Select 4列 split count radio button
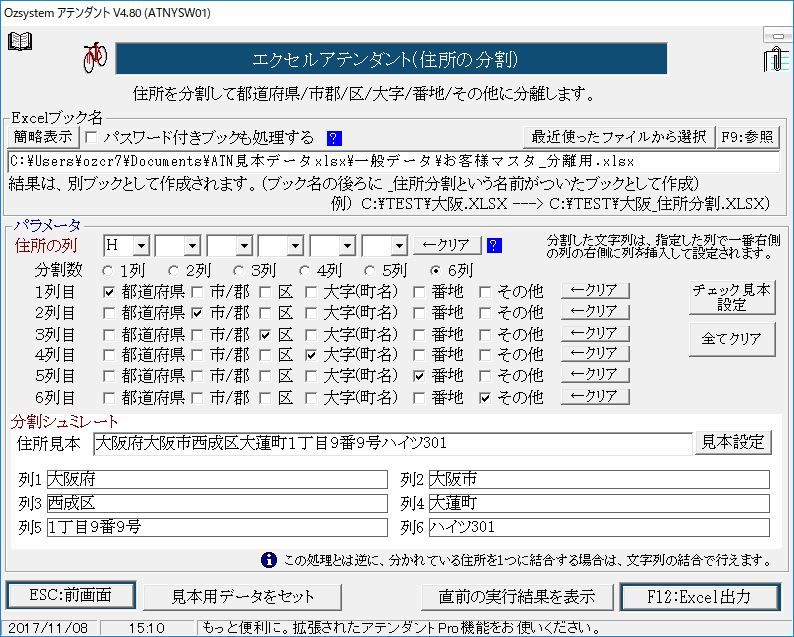Screen dimensions: 794x637 tap(304, 271)
